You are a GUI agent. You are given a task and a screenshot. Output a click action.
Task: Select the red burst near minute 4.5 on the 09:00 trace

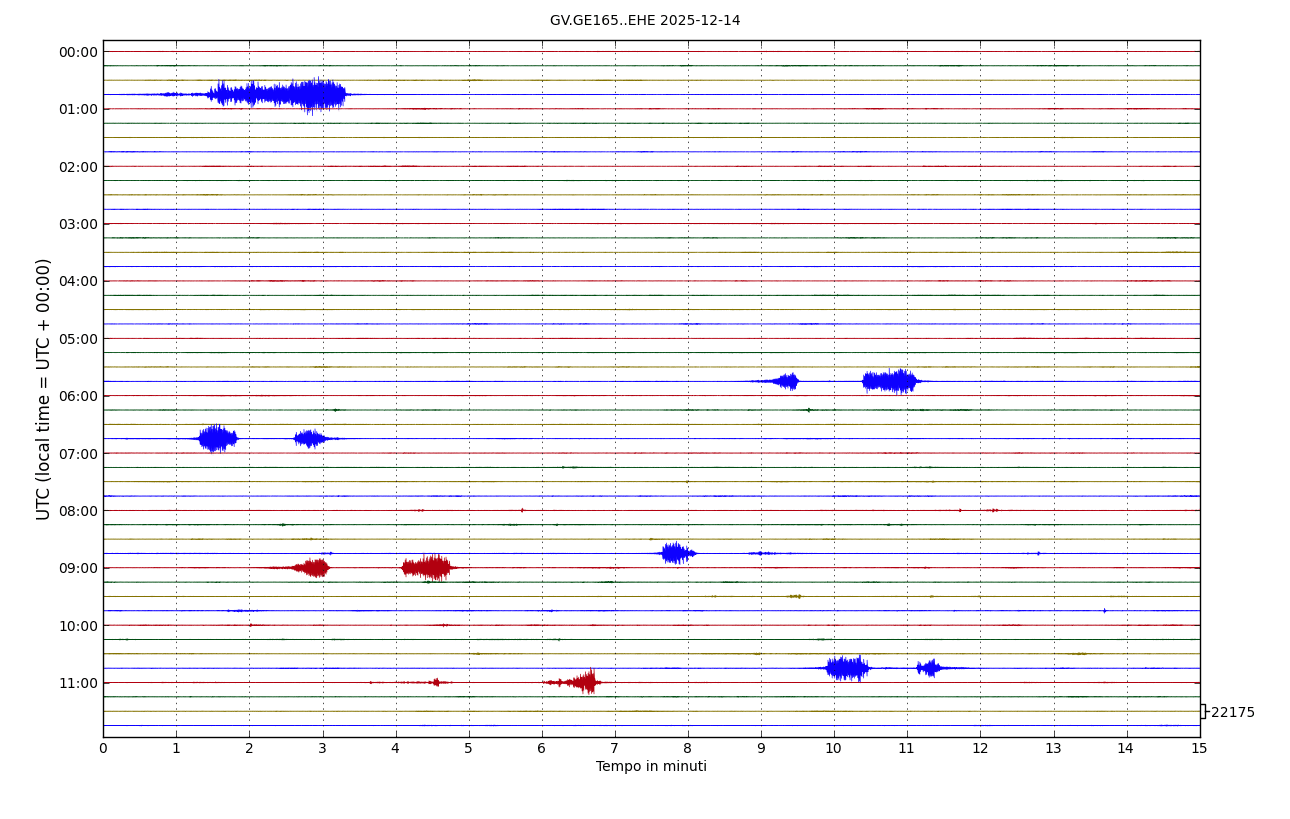coord(428,567)
